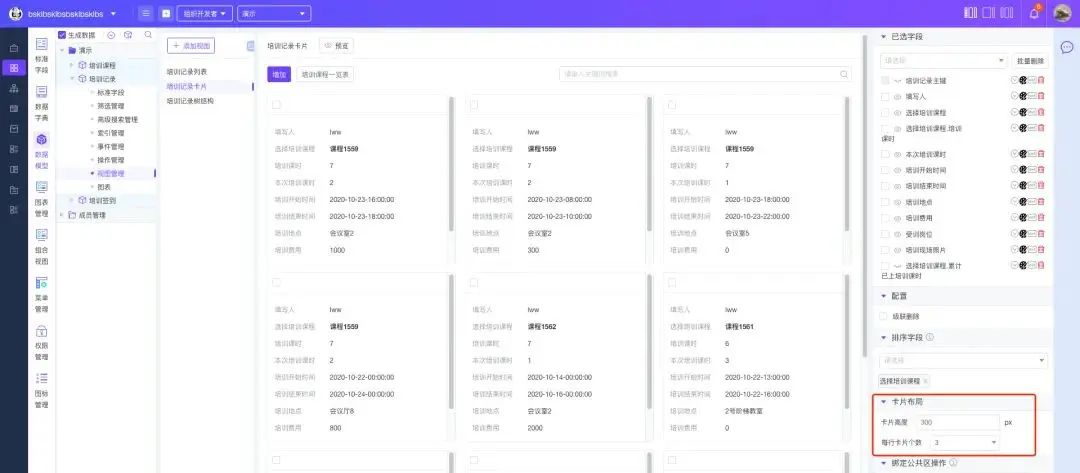This screenshot has width=1080, height=473.
Task: Click the keyword search input field
Action: [705, 74]
